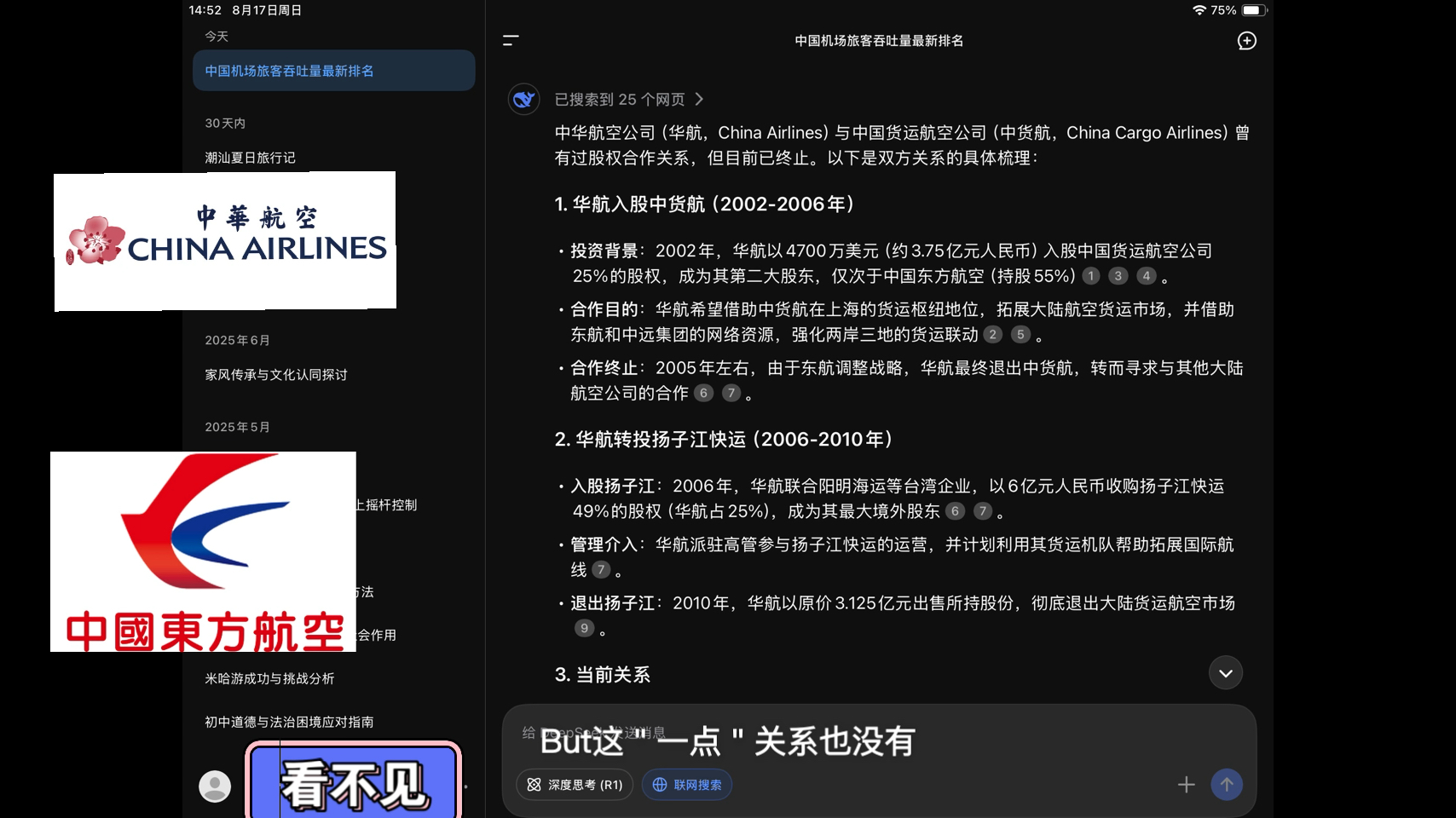Open chat '家风传承与文化认同探讨'
The image size is (1456, 818).
(275, 375)
